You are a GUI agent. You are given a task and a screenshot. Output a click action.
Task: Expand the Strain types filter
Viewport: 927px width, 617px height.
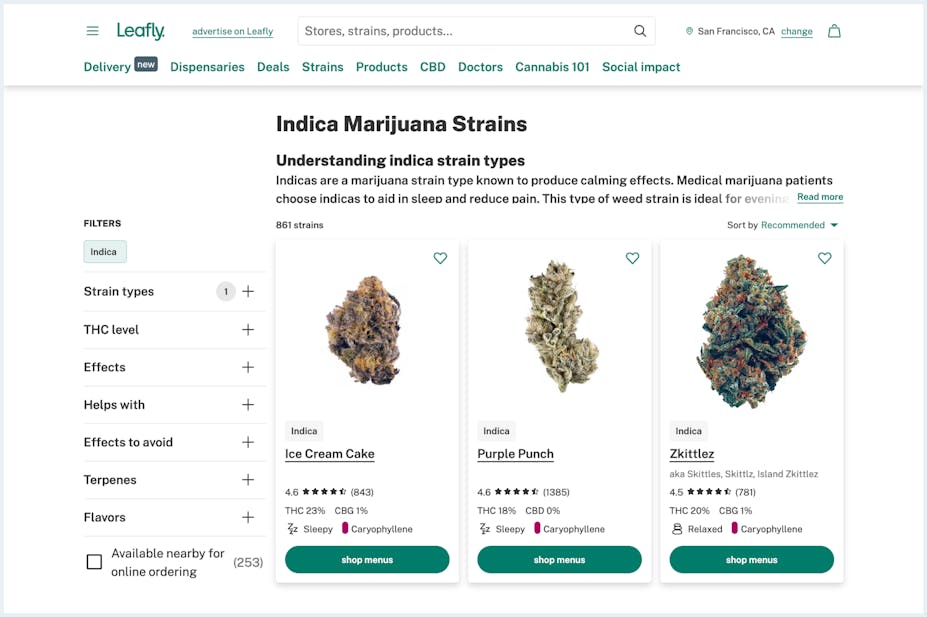(x=247, y=291)
